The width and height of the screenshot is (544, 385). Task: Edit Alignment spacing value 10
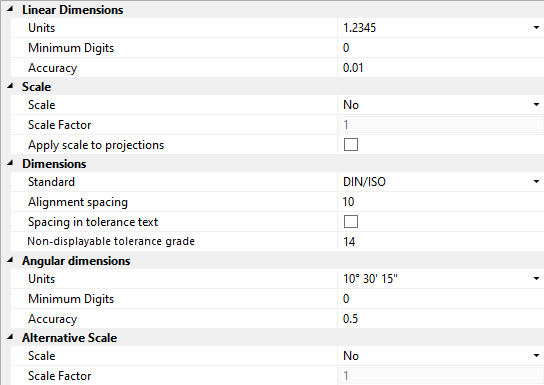pyautogui.click(x=441, y=202)
